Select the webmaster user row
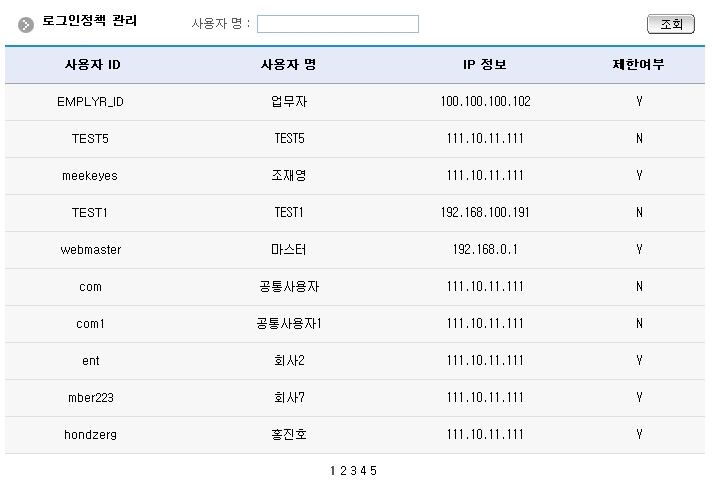The image size is (713, 486). pyautogui.click(x=90, y=250)
